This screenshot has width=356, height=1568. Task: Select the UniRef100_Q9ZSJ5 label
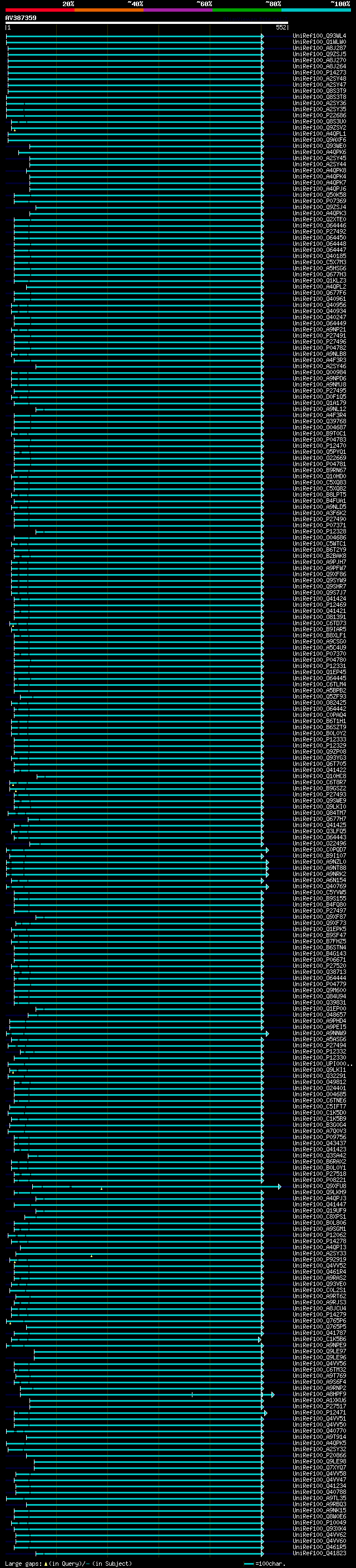coord(319,54)
